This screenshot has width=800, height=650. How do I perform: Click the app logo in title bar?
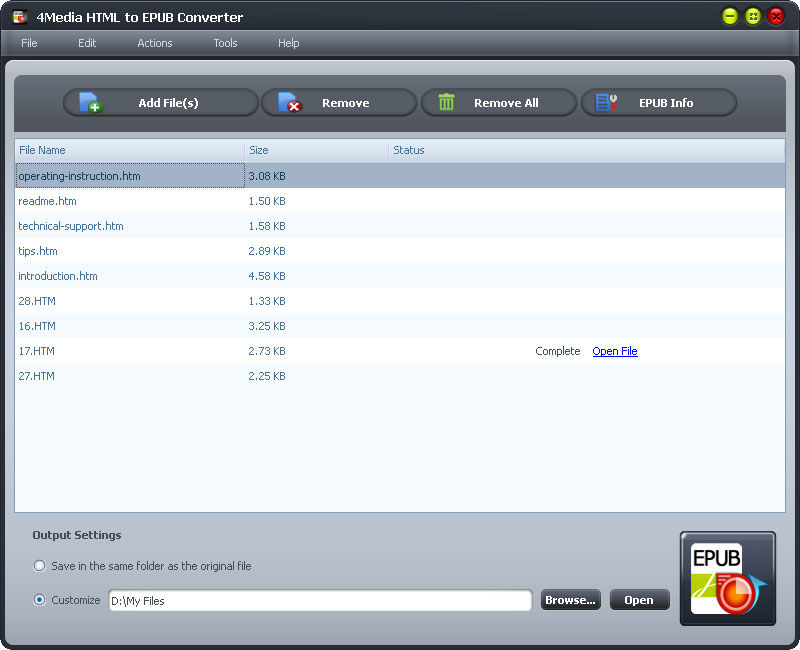pos(19,17)
